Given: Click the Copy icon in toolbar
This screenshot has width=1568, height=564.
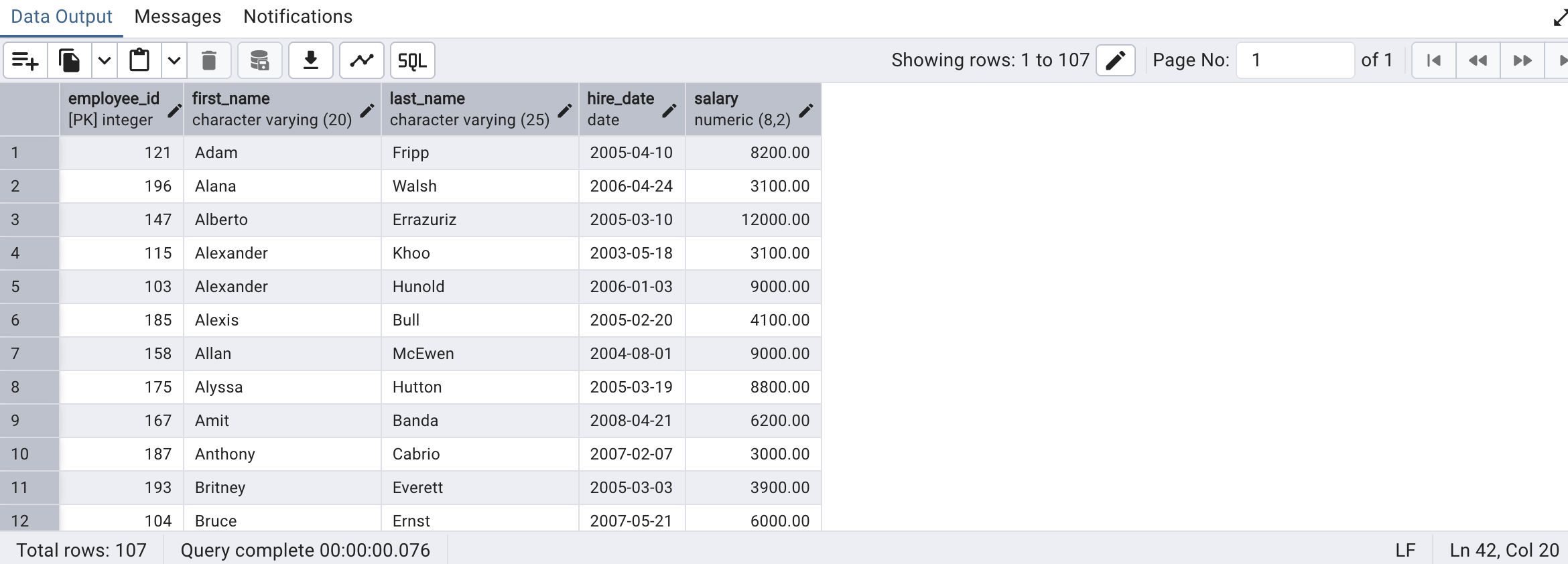Looking at the screenshot, I should coord(70,61).
